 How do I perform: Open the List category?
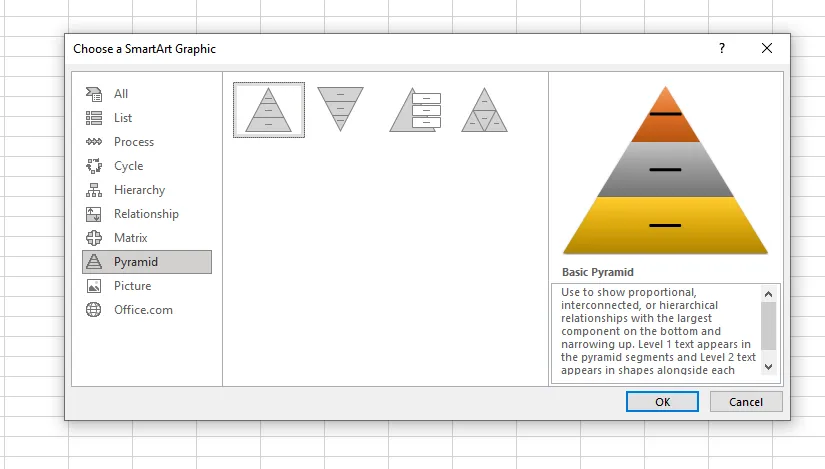(123, 118)
